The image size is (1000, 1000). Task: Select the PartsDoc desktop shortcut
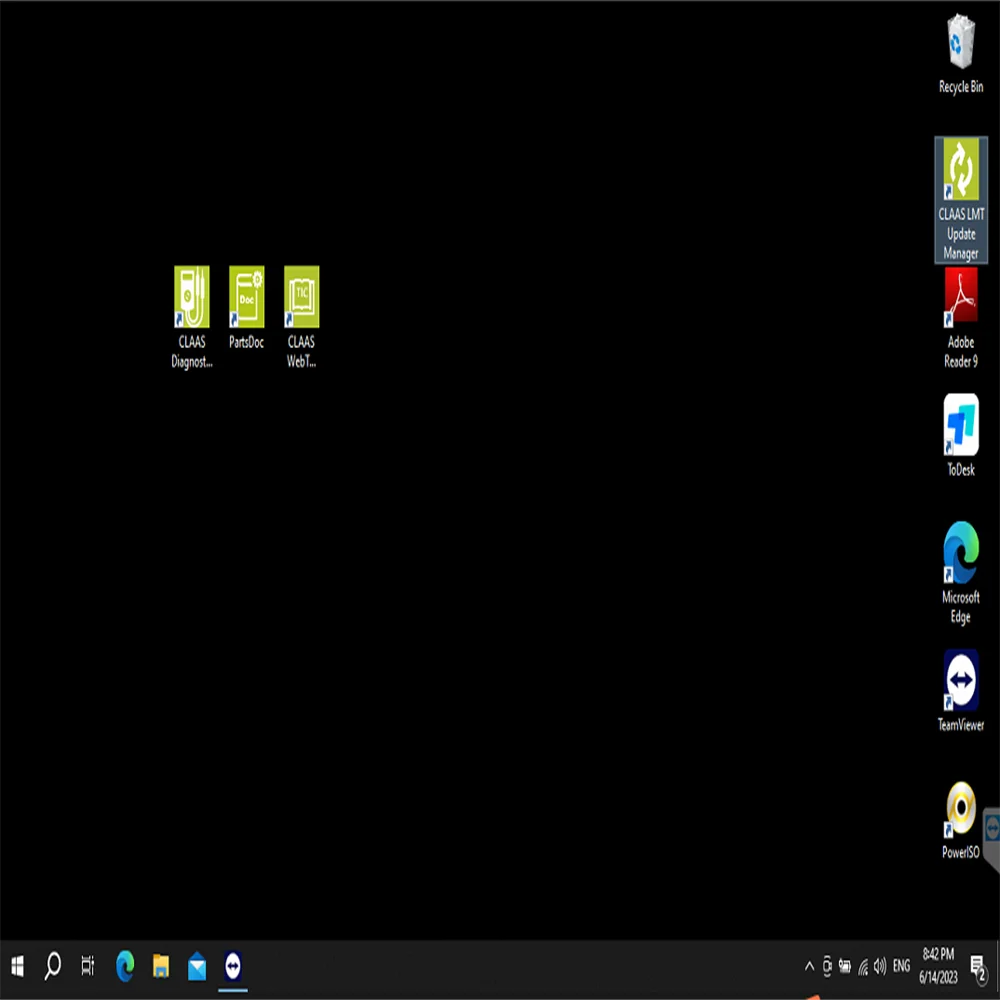tap(246, 307)
